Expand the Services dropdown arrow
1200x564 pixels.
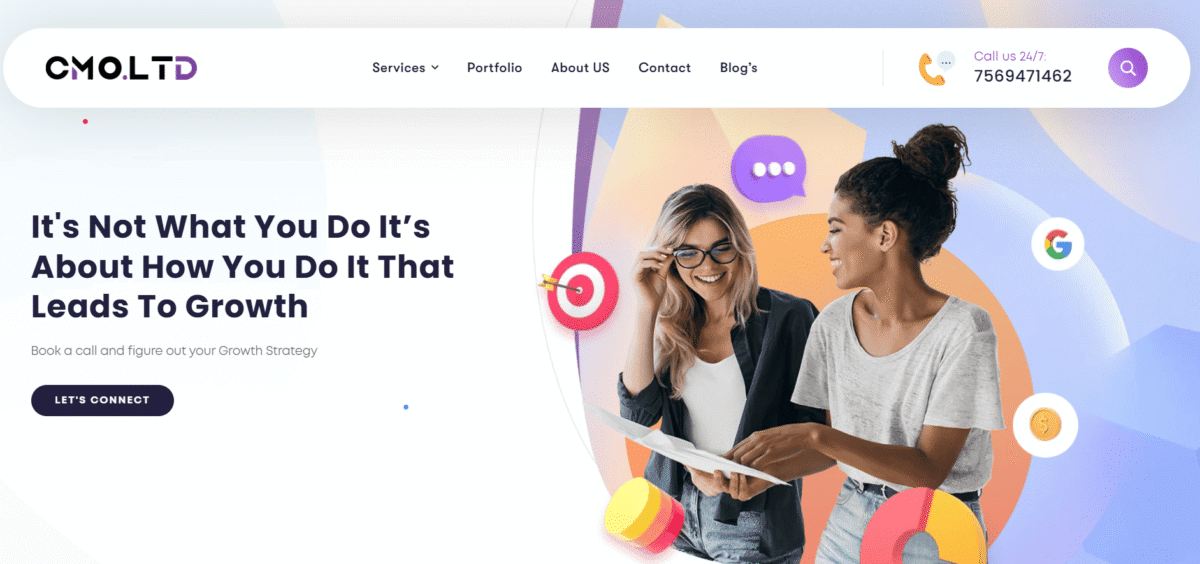435,68
